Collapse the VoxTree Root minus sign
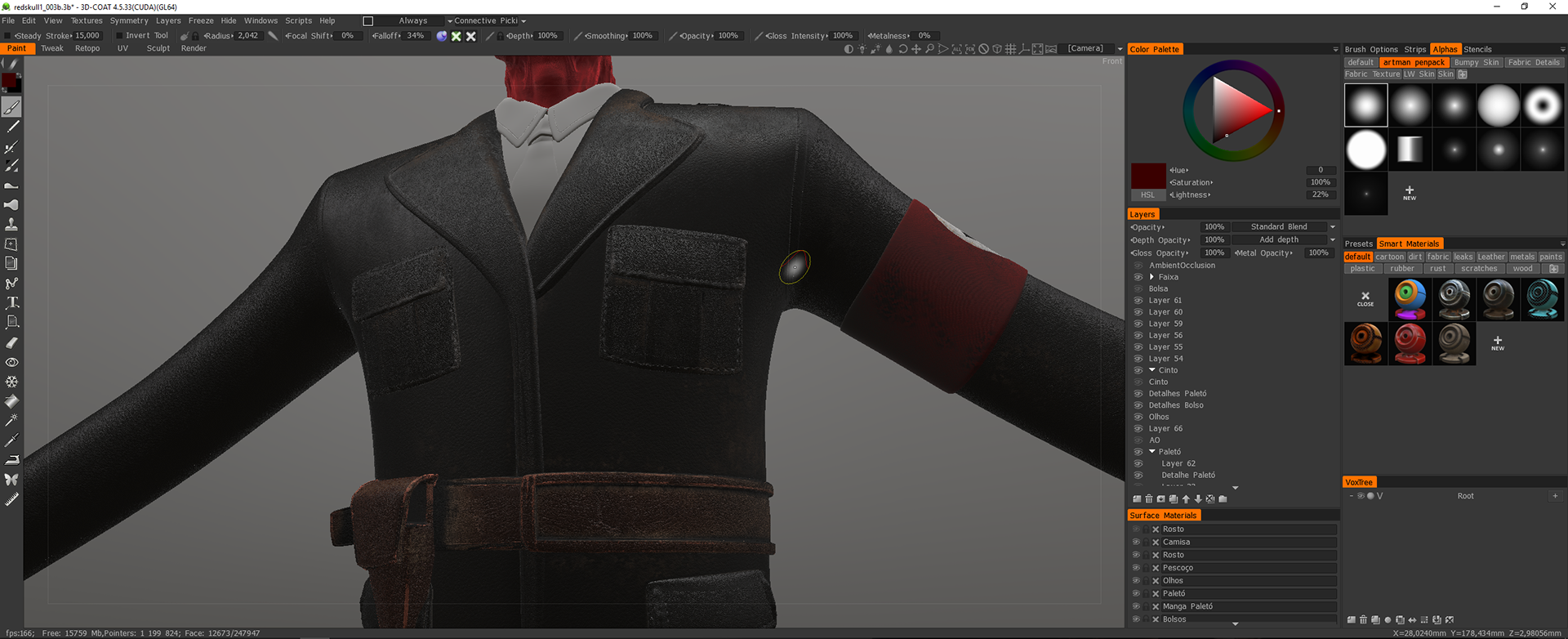This screenshot has height=639, width=1568. [1352, 496]
